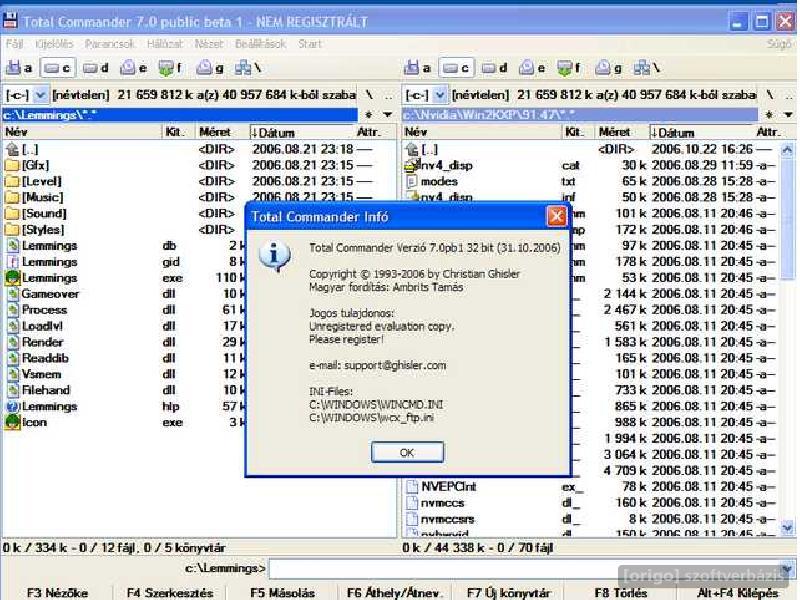Sort left panel by Név column

[82, 132]
